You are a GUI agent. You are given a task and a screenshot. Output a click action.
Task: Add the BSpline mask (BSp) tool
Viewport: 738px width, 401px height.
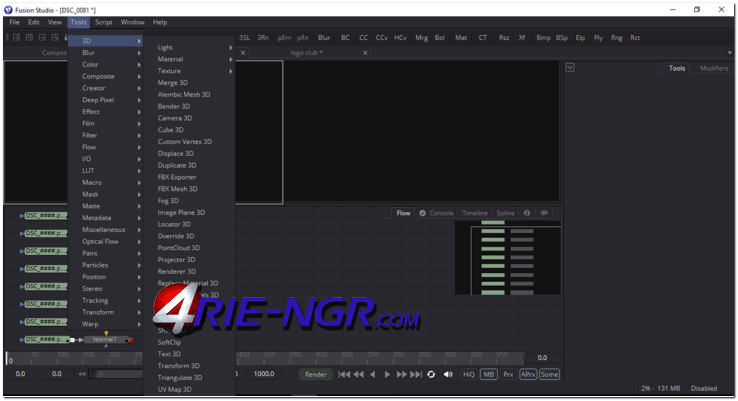click(562, 38)
